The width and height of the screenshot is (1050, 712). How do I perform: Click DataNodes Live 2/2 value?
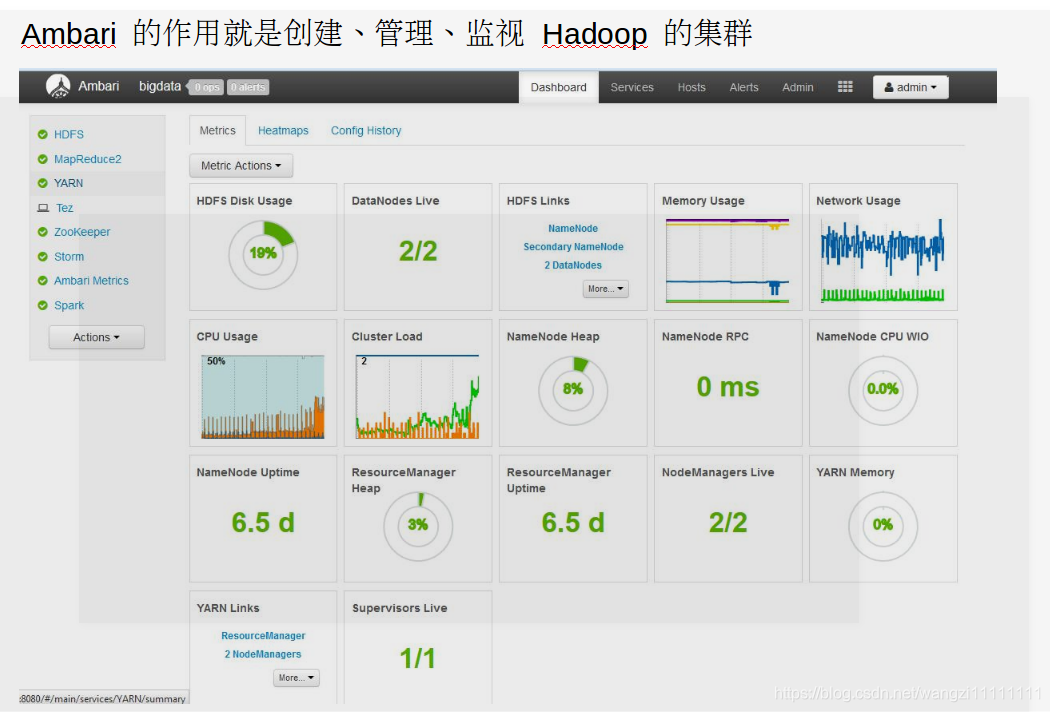pos(418,252)
